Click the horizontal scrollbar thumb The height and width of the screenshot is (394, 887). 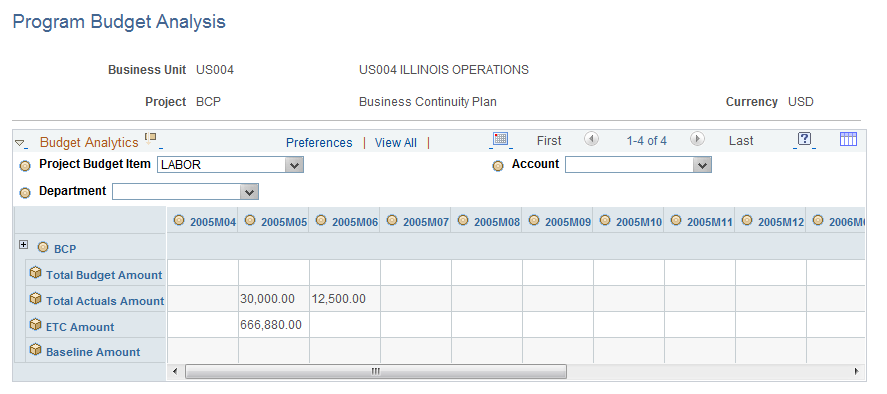tap(376, 371)
